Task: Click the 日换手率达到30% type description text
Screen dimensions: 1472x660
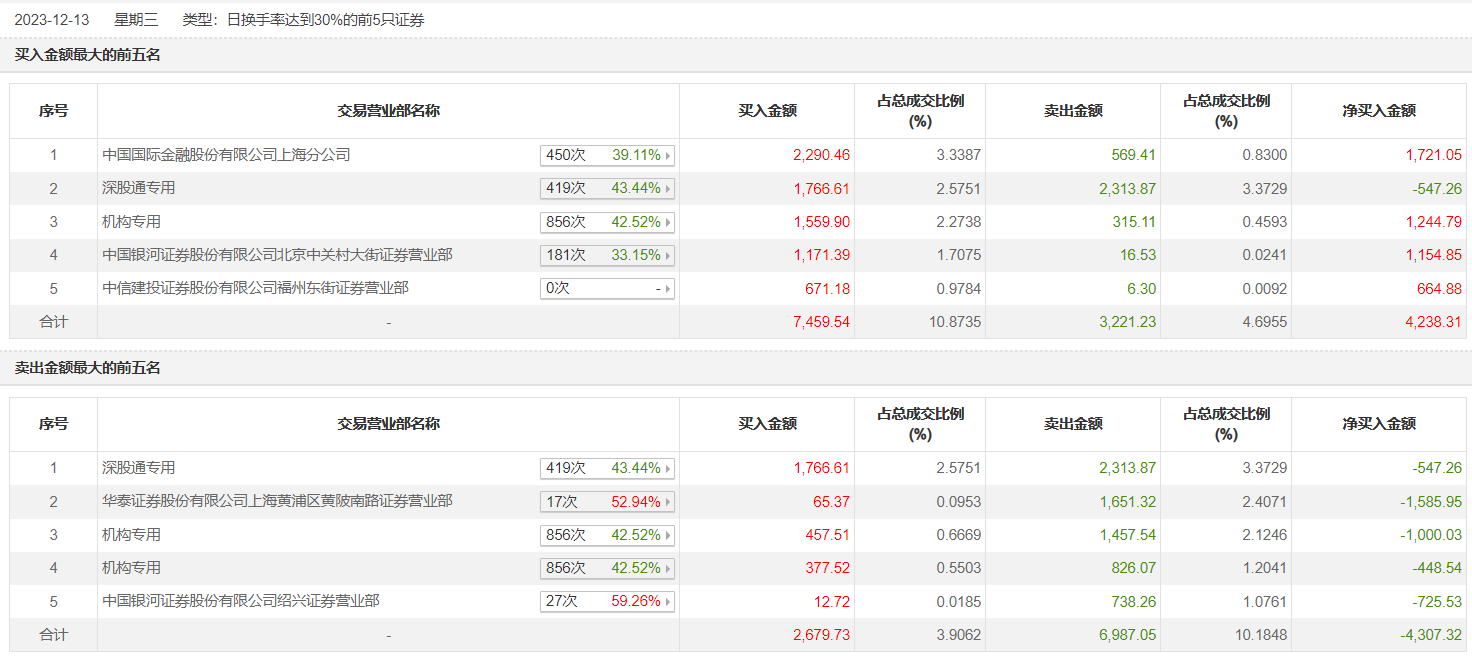Action: (x=325, y=19)
